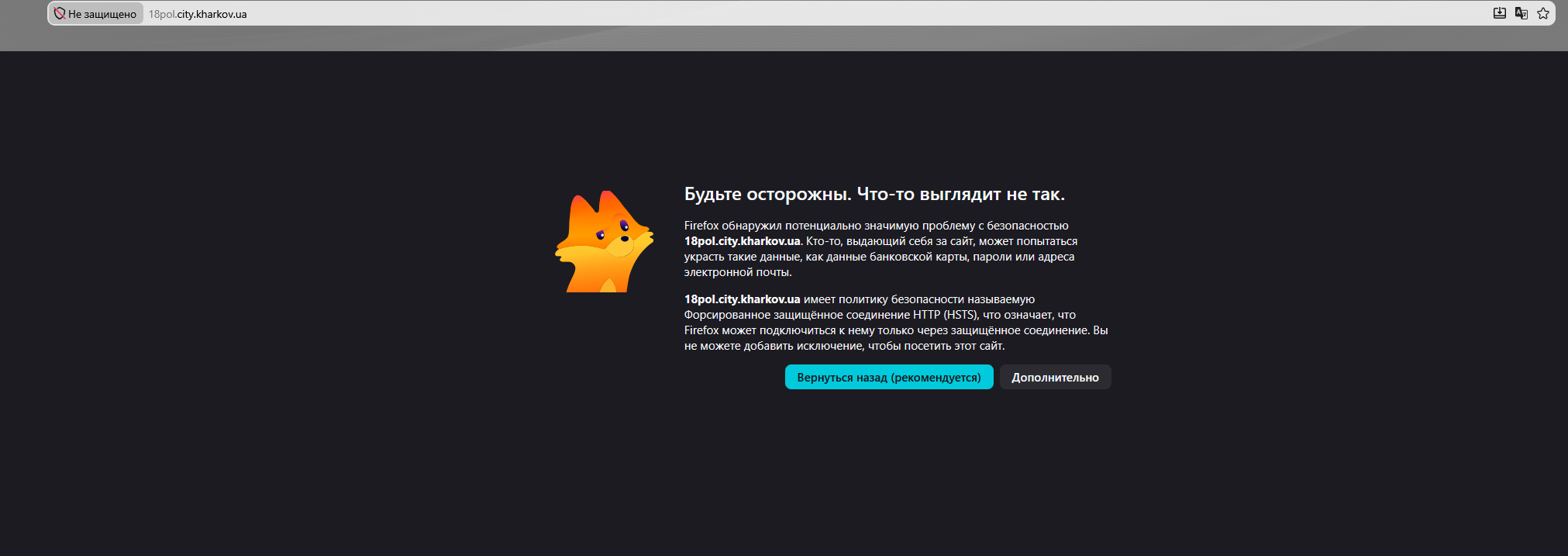Click the 'Не защищено' security badge
The width and height of the screenshot is (1568, 556).
click(96, 14)
